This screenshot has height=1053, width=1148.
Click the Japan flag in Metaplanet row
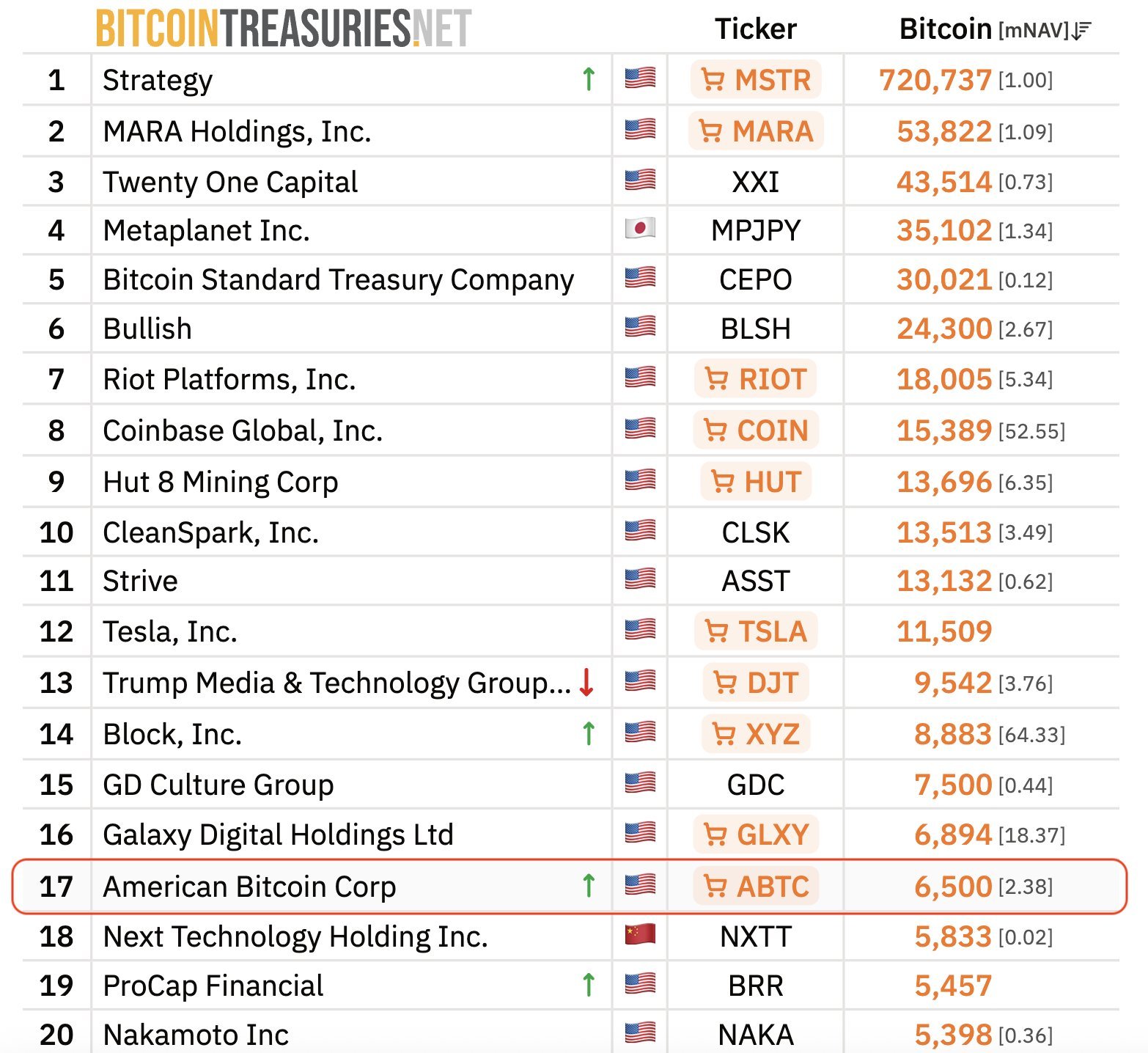click(x=640, y=229)
